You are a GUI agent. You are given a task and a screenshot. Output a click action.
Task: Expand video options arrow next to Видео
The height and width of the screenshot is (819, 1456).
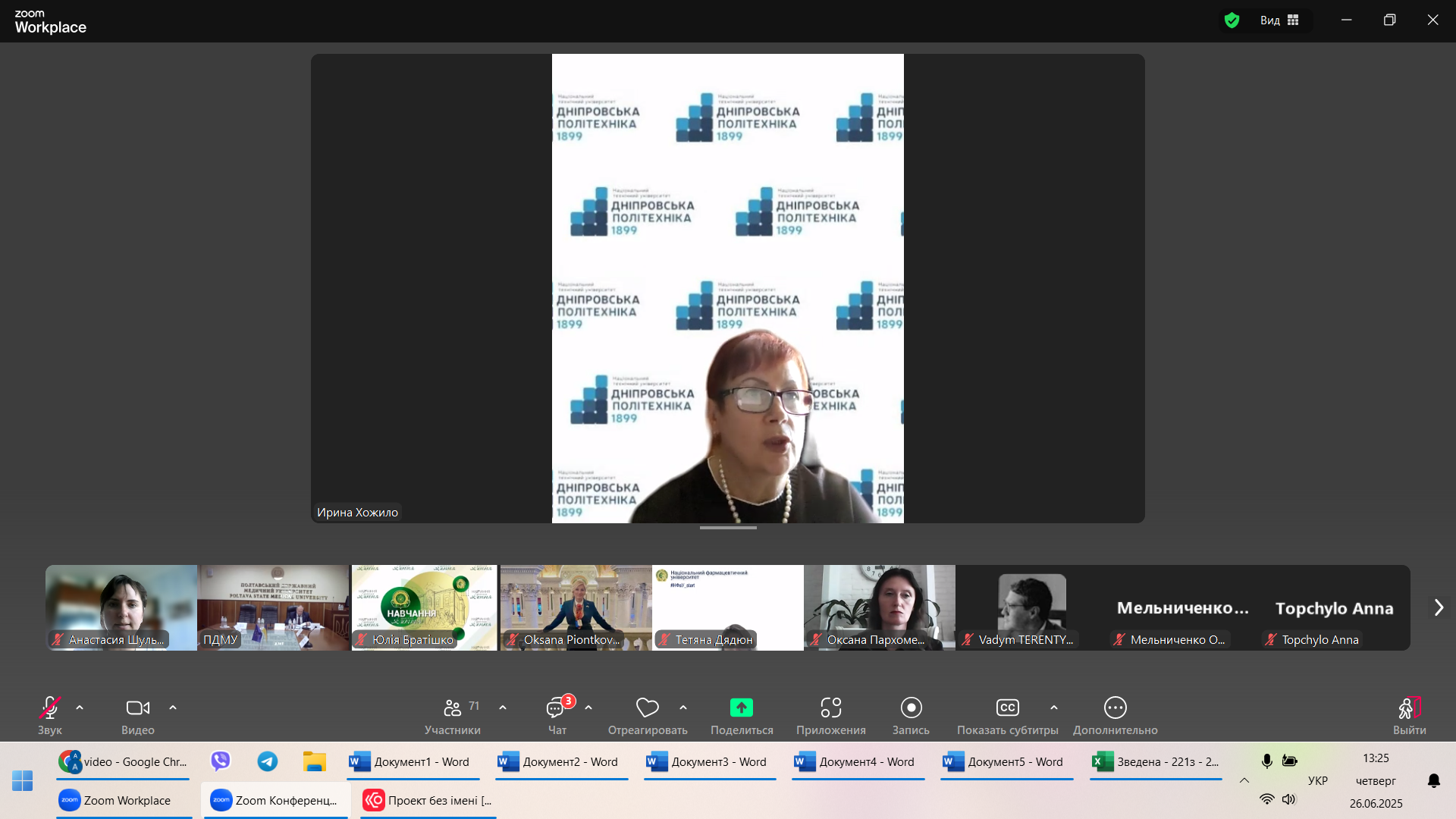click(x=173, y=708)
